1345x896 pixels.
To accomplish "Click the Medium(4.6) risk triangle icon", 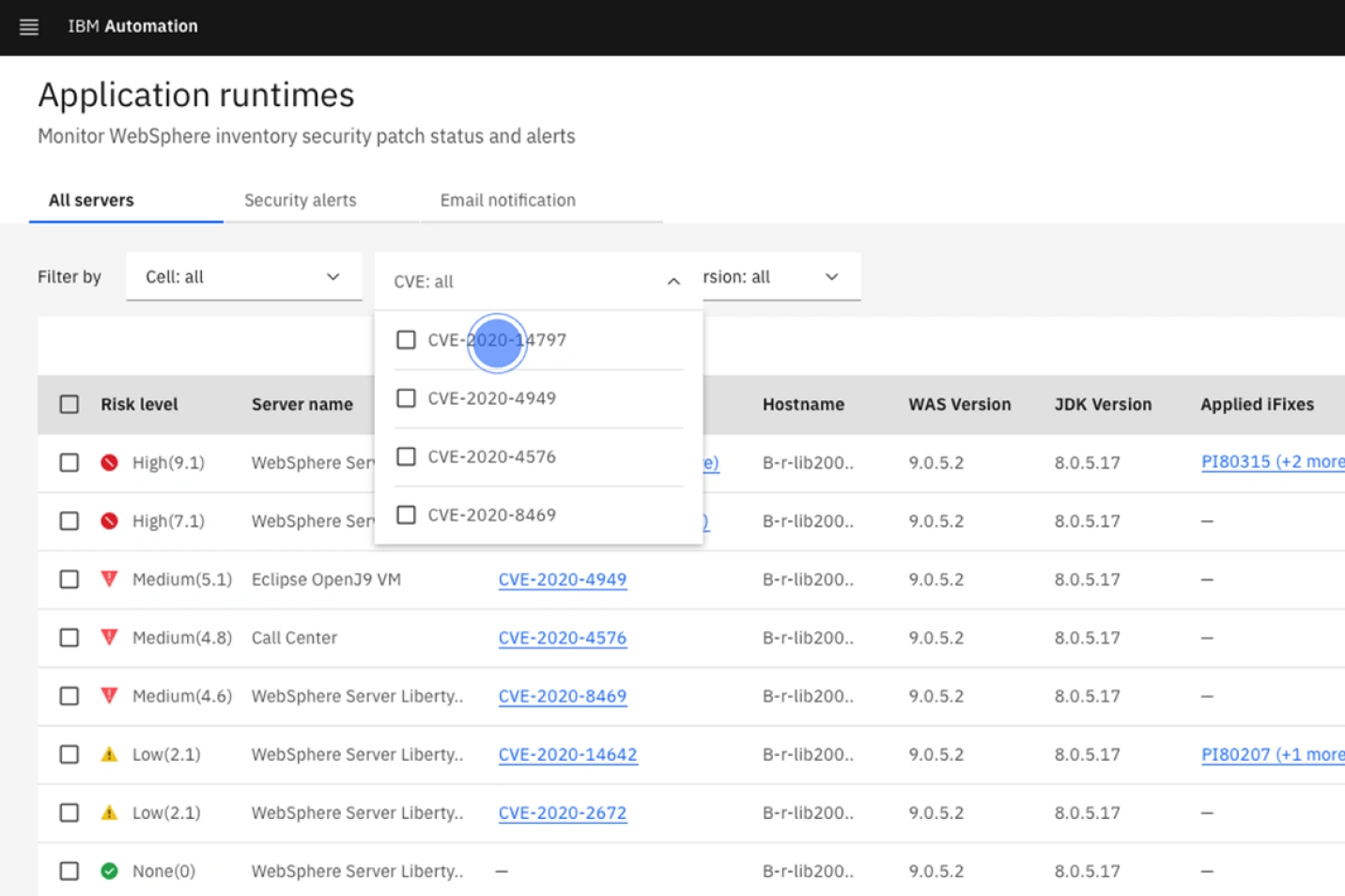I will click(x=110, y=695).
